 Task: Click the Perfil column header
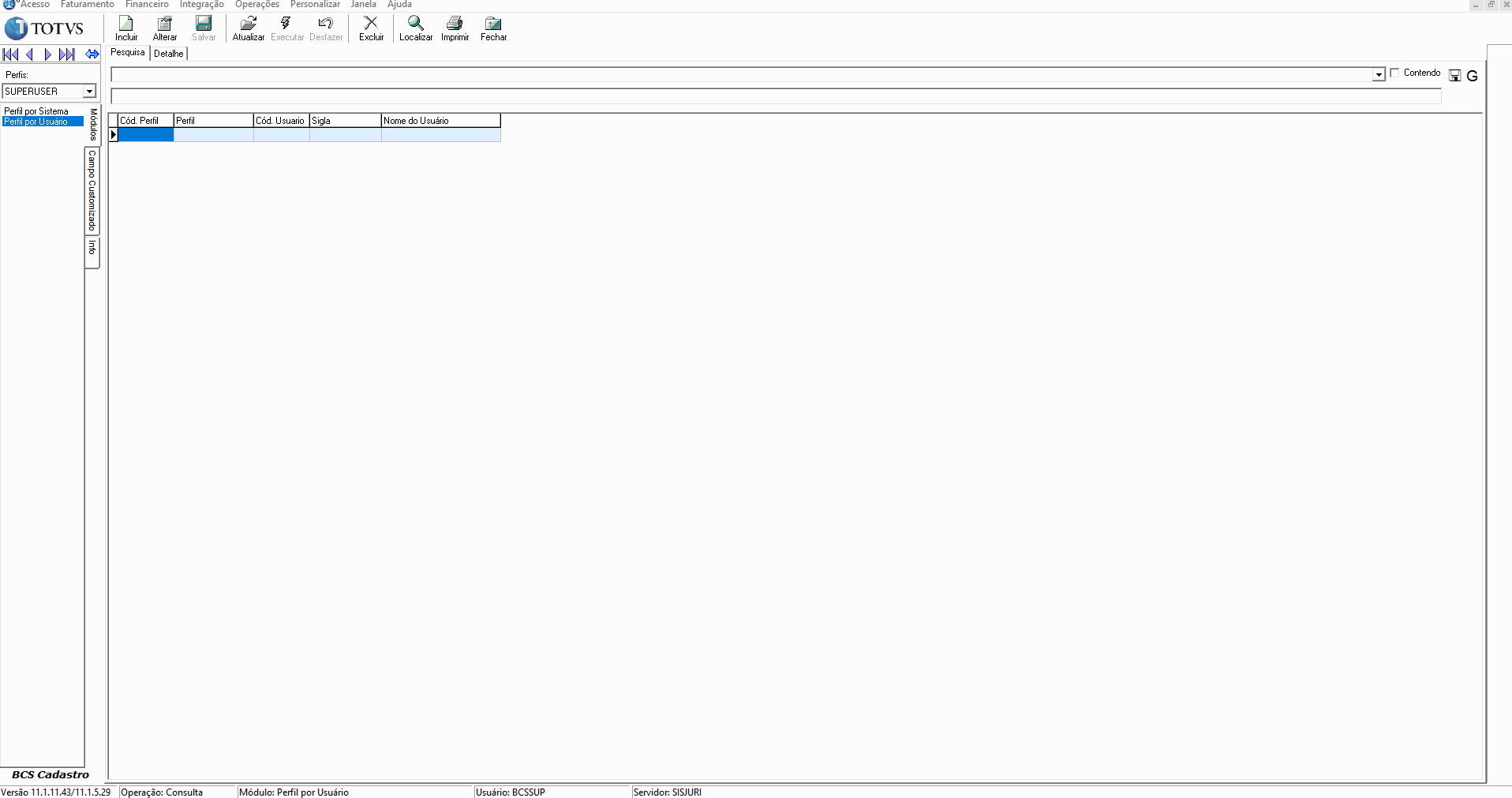tap(214, 121)
